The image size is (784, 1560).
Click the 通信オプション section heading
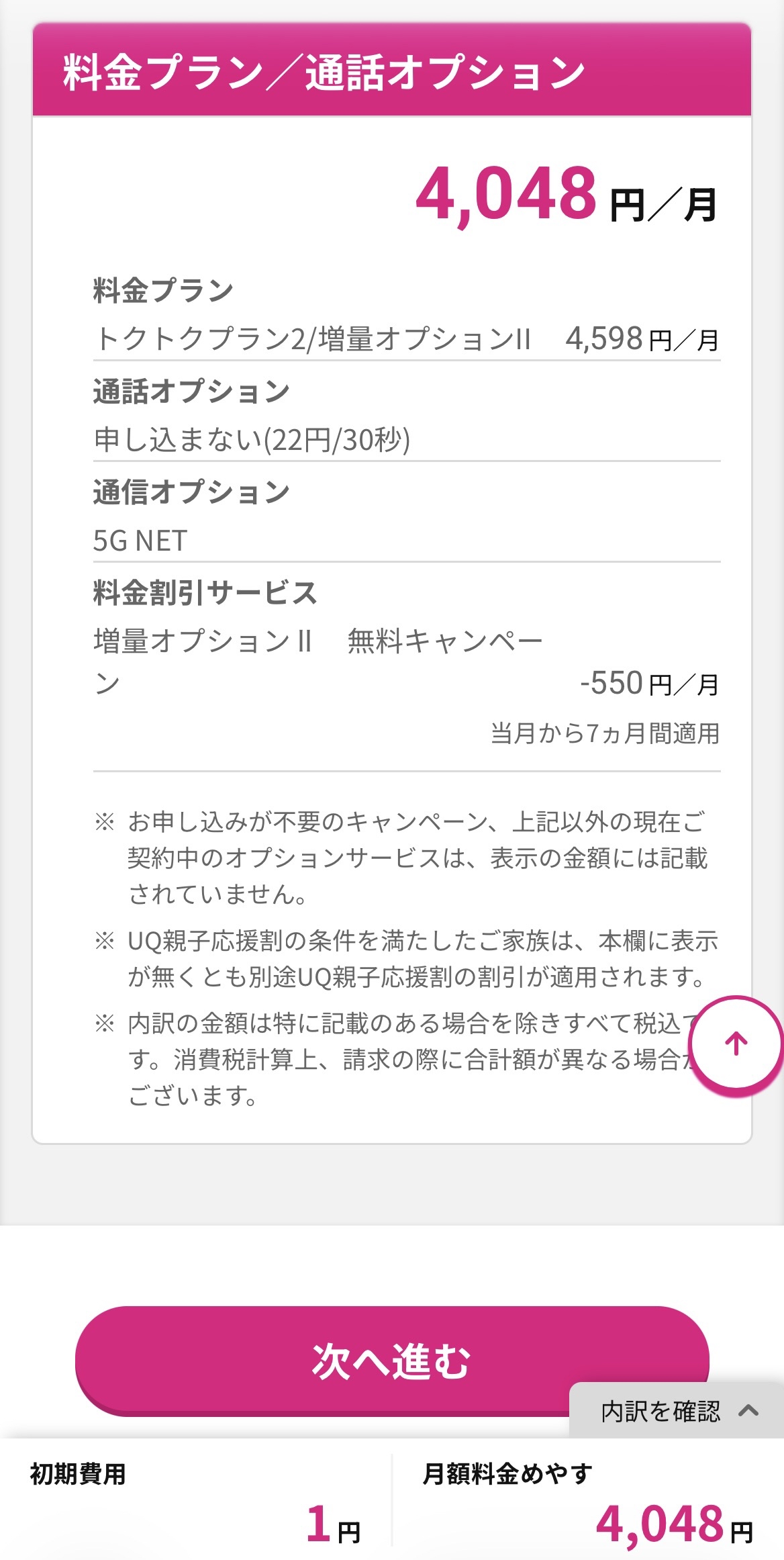[x=191, y=492]
